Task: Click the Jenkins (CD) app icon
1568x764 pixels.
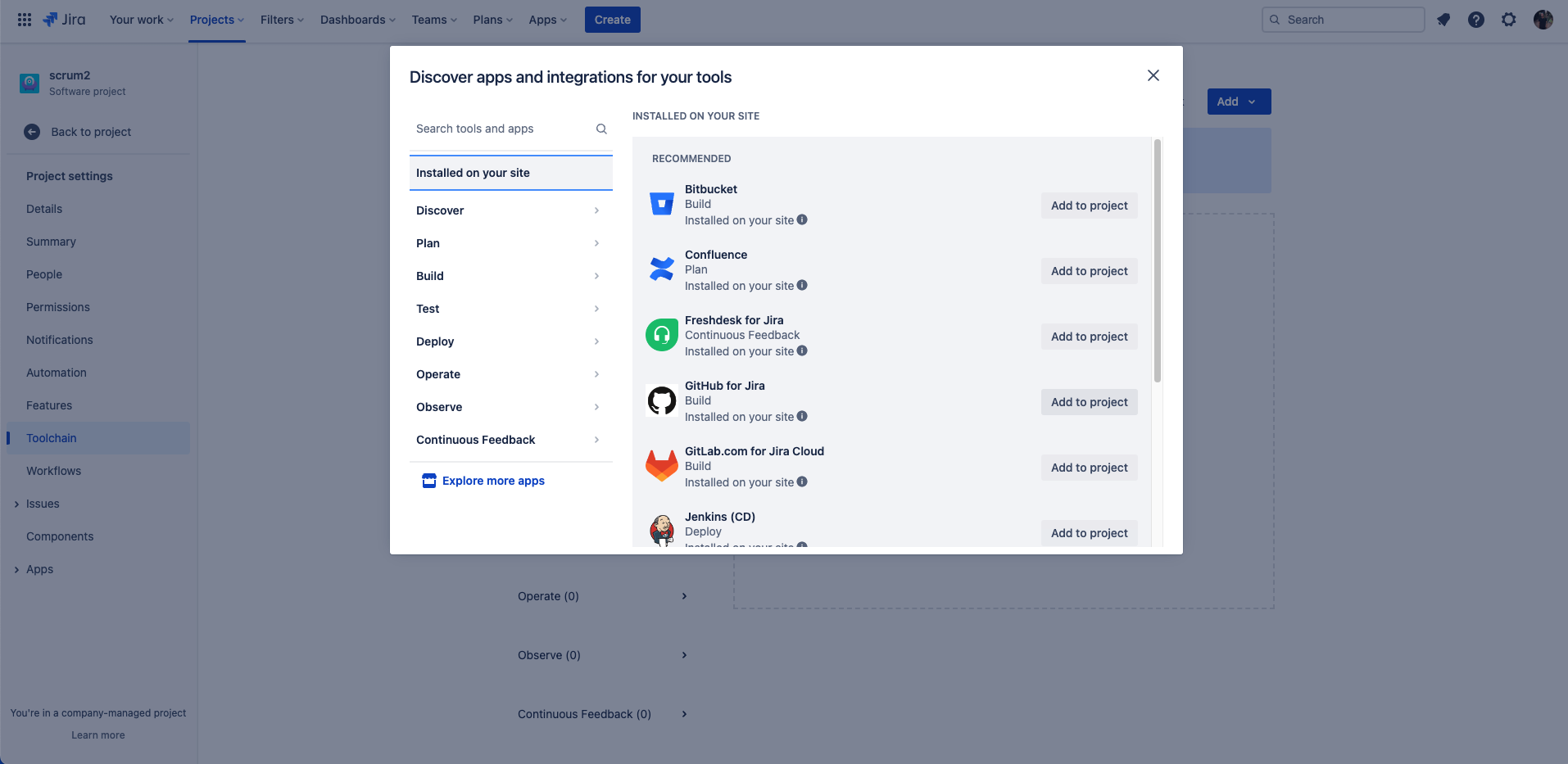Action: [x=662, y=530]
